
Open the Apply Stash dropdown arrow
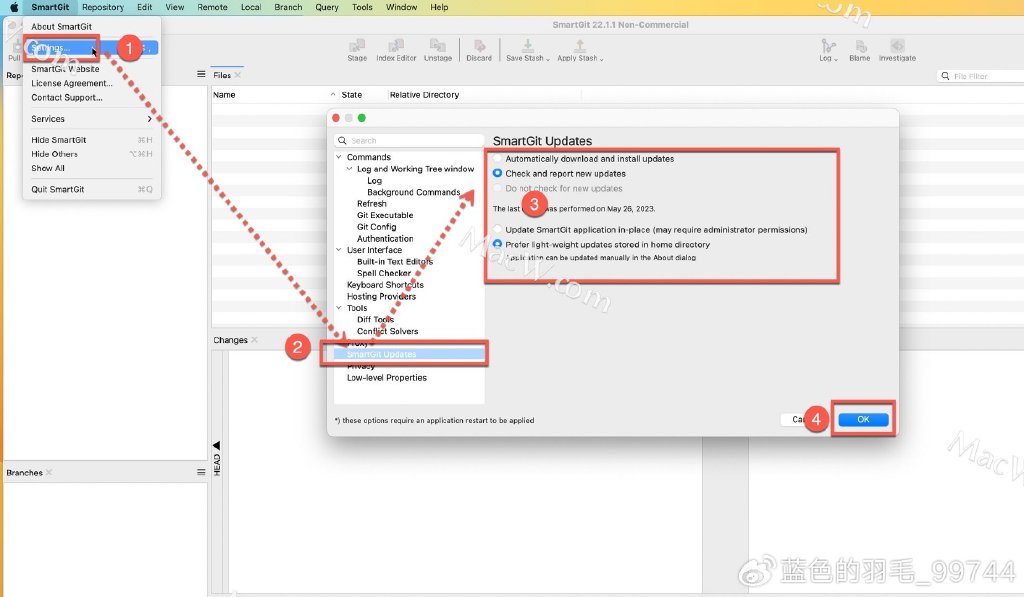coord(601,59)
